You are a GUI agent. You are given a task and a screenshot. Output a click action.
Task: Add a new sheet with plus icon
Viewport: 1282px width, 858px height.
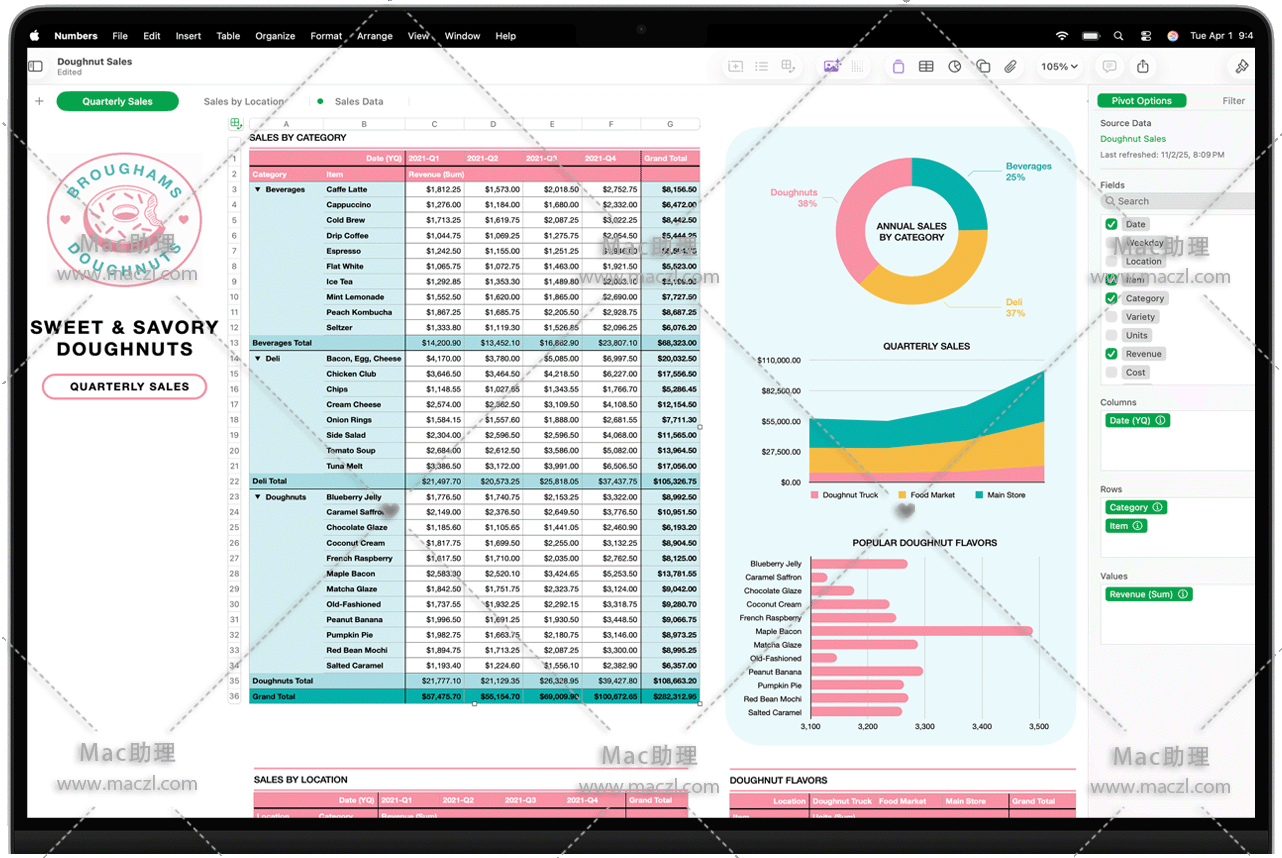pyautogui.click(x=40, y=101)
